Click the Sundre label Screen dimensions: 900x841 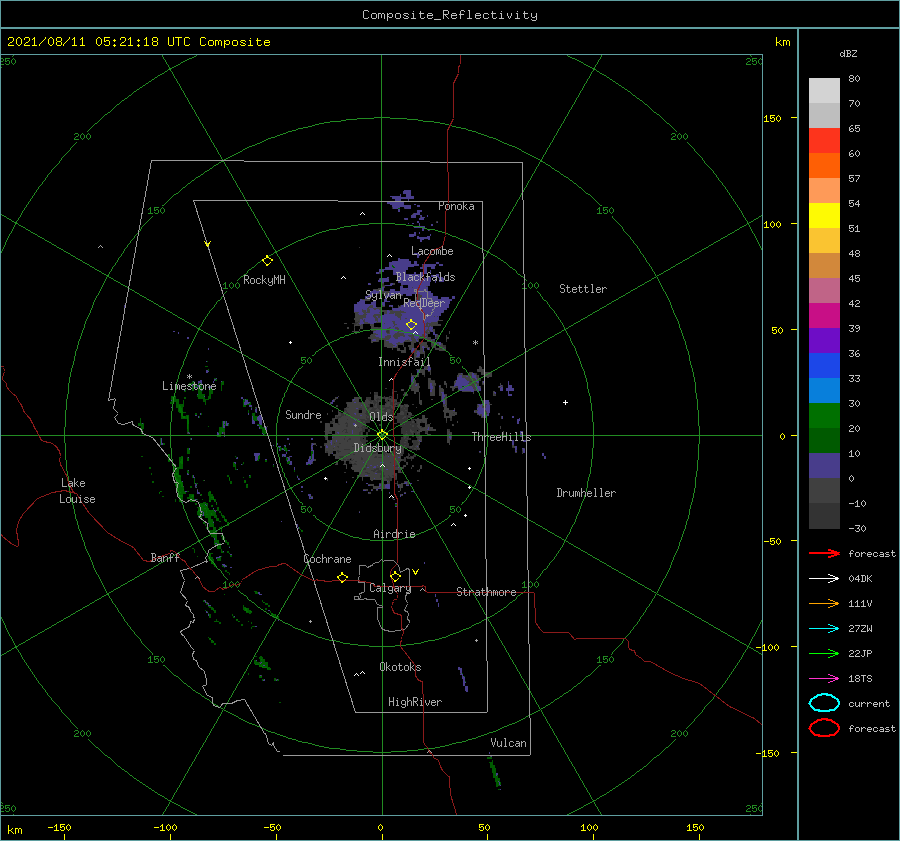click(303, 414)
